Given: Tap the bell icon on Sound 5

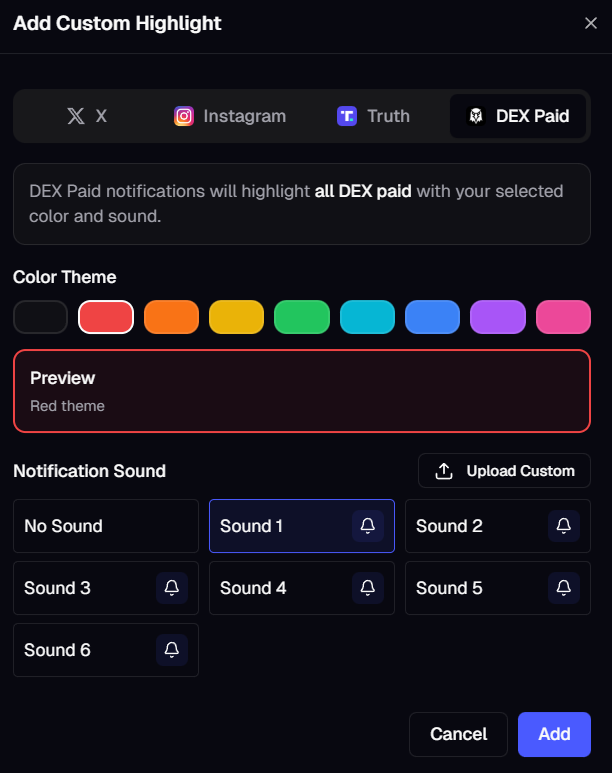Looking at the screenshot, I should coord(564,588).
